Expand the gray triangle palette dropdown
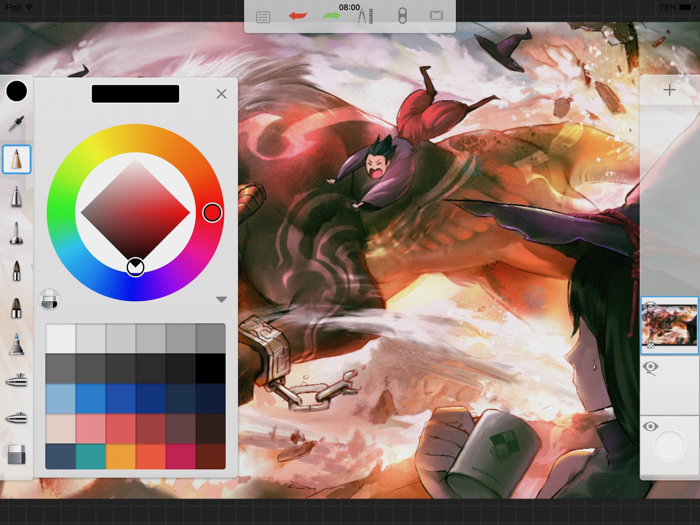 point(221,299)
